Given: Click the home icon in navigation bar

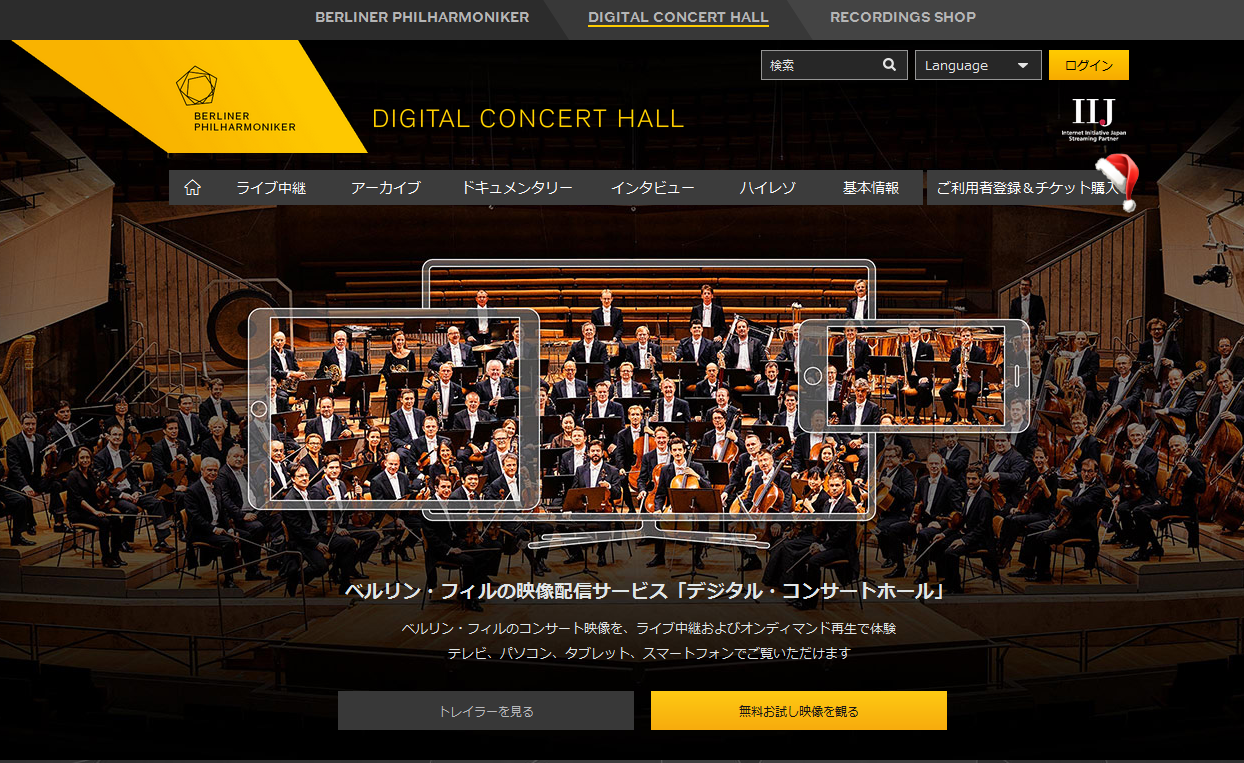Looking at the screenshot, I should pyautogui.click(x=193, y=187).
